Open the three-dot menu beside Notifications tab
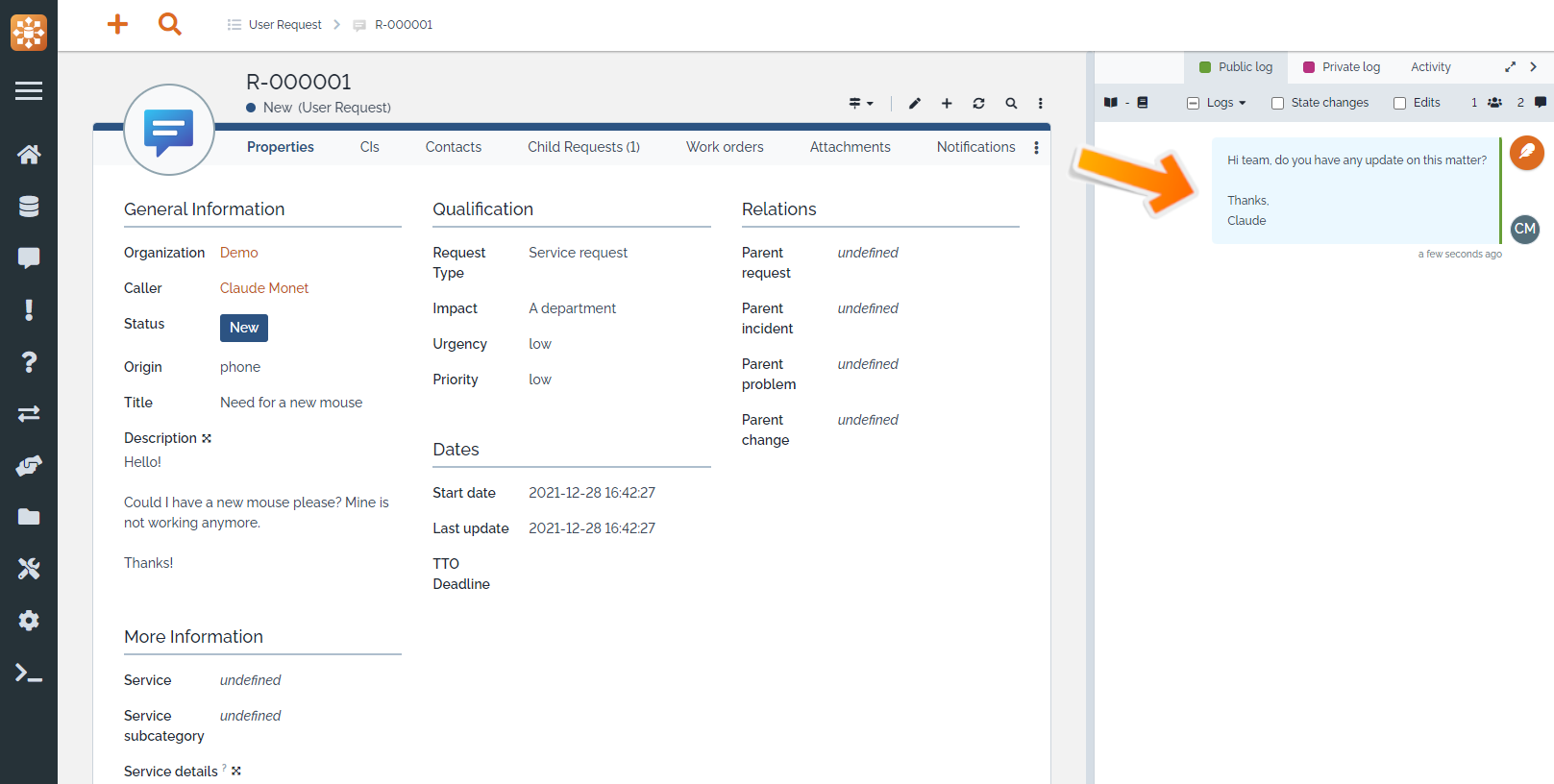 pos(1036,148)
